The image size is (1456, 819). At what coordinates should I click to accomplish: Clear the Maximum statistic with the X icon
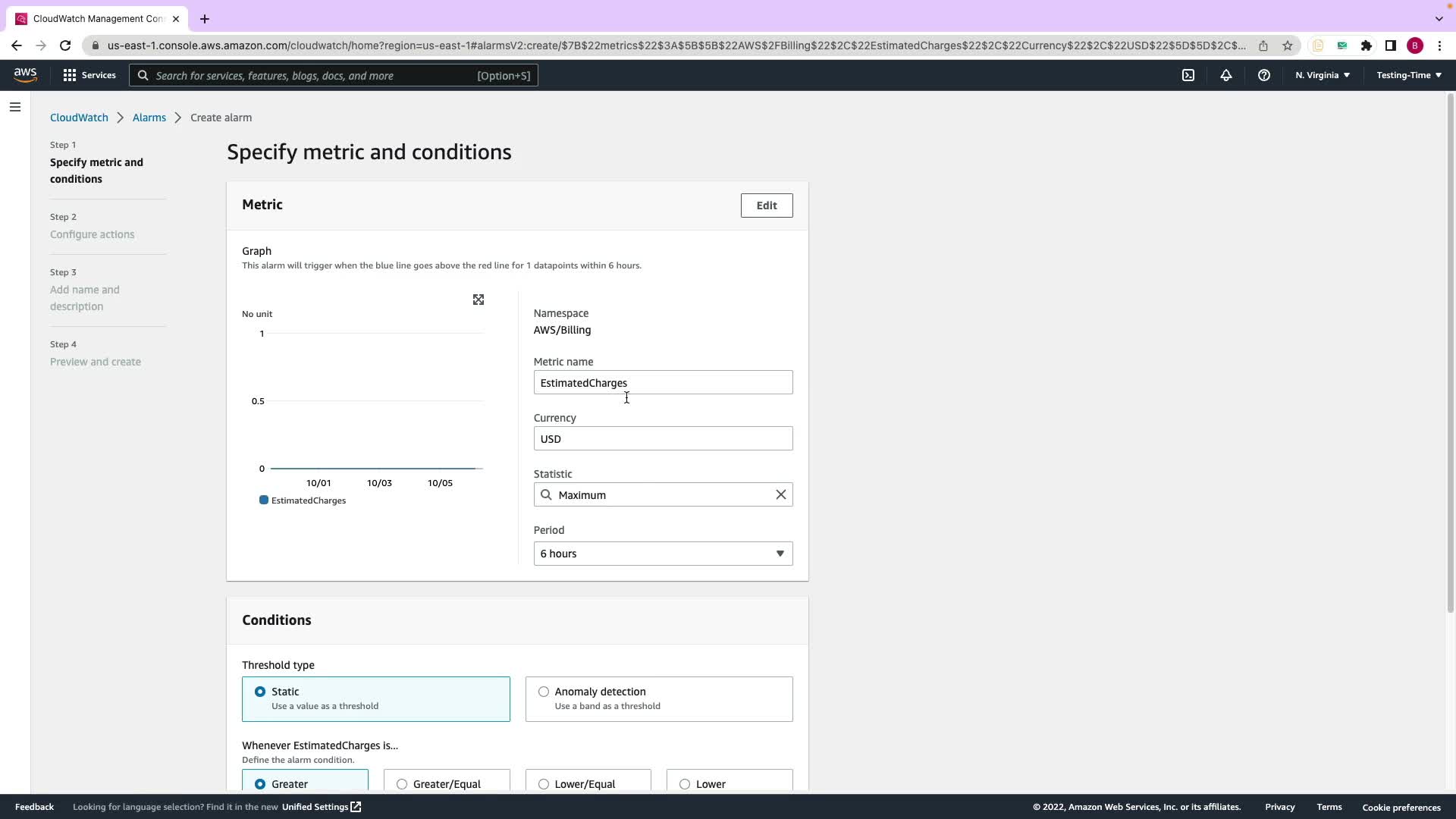click(x=780, y=494)
